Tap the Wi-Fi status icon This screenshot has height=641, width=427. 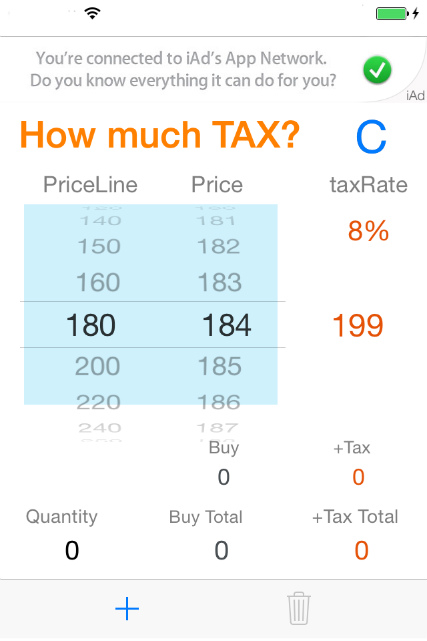92,13
